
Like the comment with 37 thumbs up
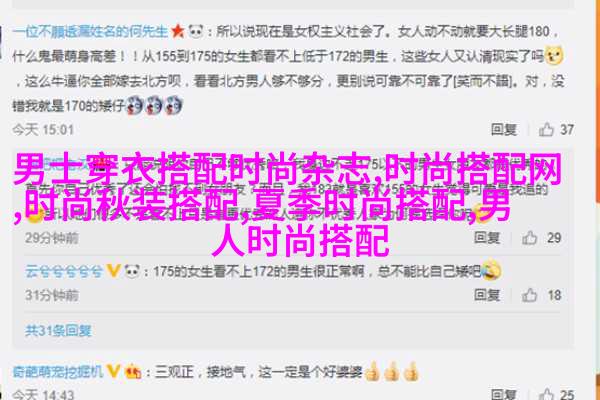click(x=546, y=130)
